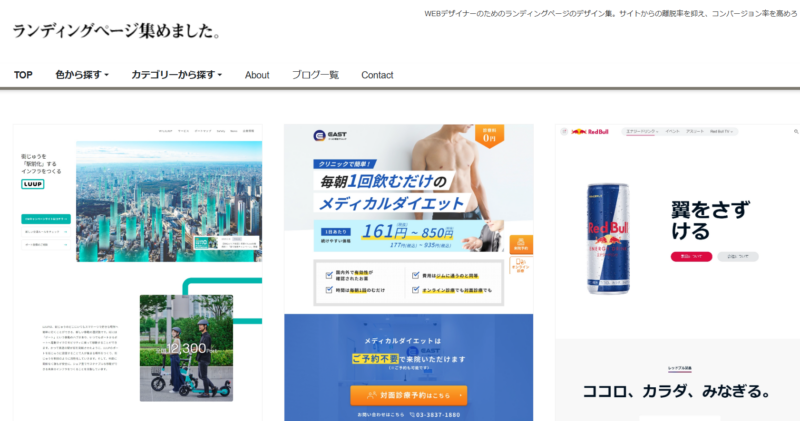The height and width of the screenshot is (421, 800).
Task: Open the Red Bull landing page thumbnail
Action: tap(678, 273)
